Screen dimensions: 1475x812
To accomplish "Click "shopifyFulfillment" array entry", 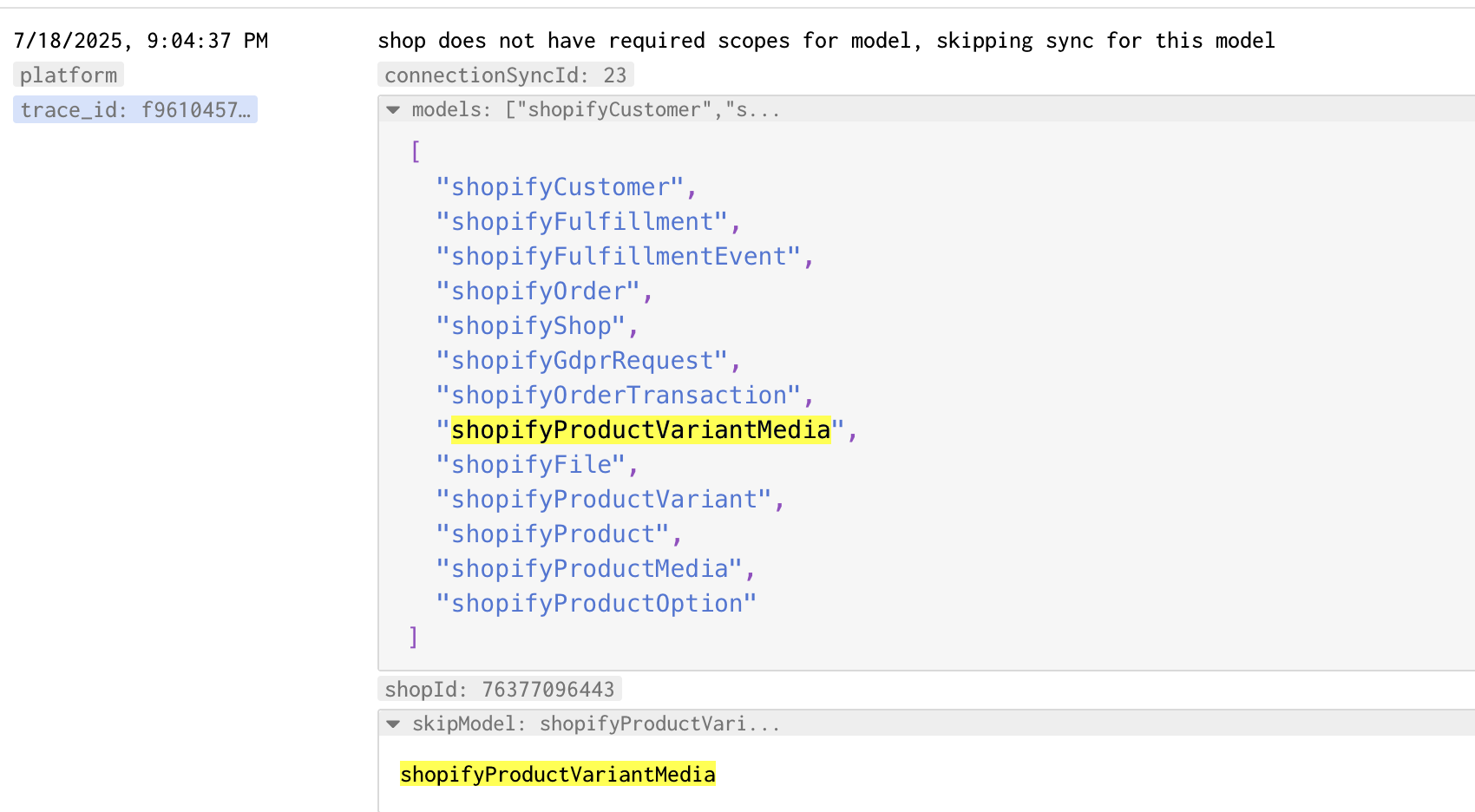I will tap(581, 222).
